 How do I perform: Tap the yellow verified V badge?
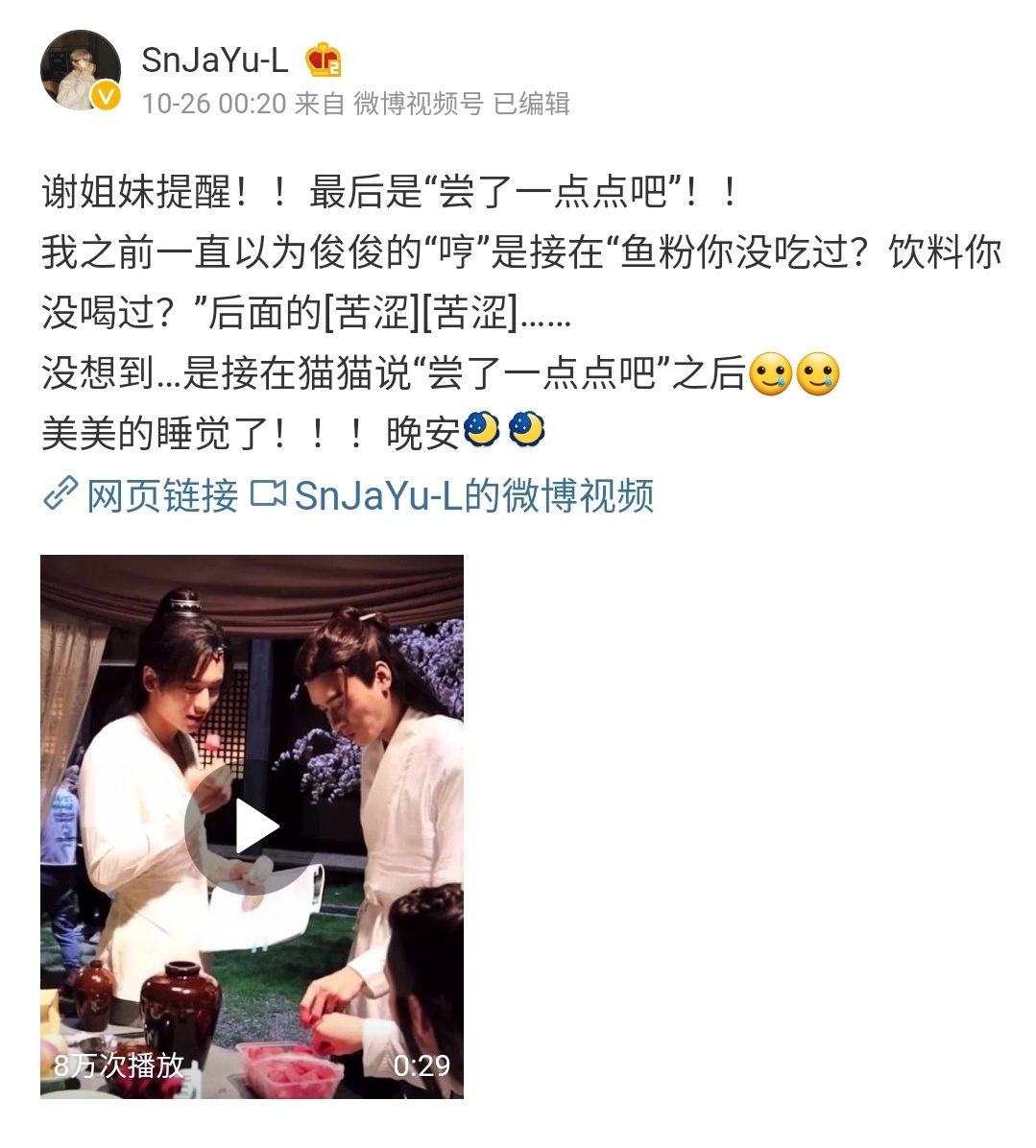107,96
